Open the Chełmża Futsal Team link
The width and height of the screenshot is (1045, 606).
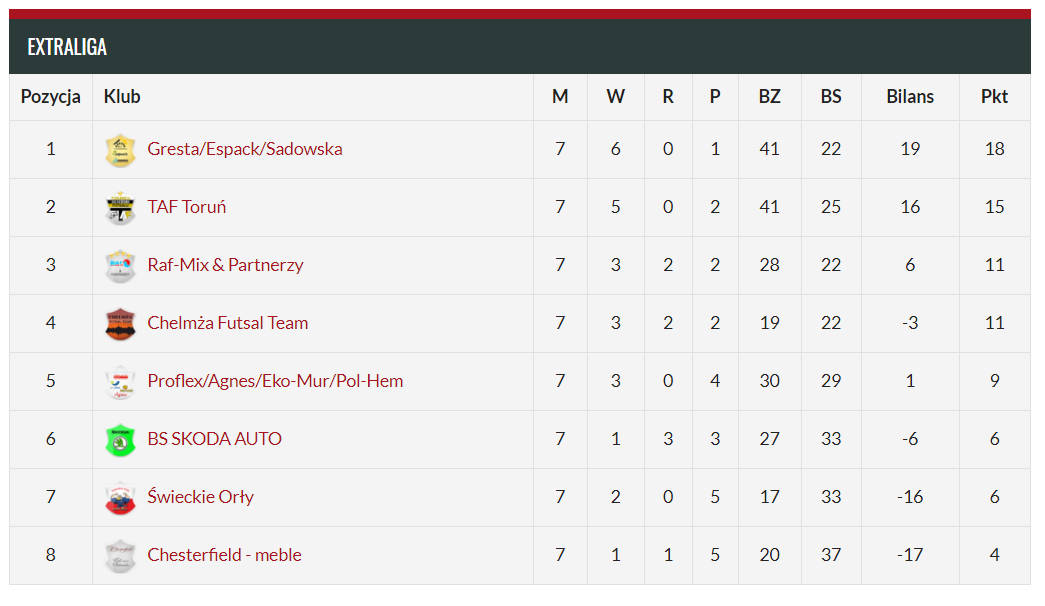[x=228, y=323]
